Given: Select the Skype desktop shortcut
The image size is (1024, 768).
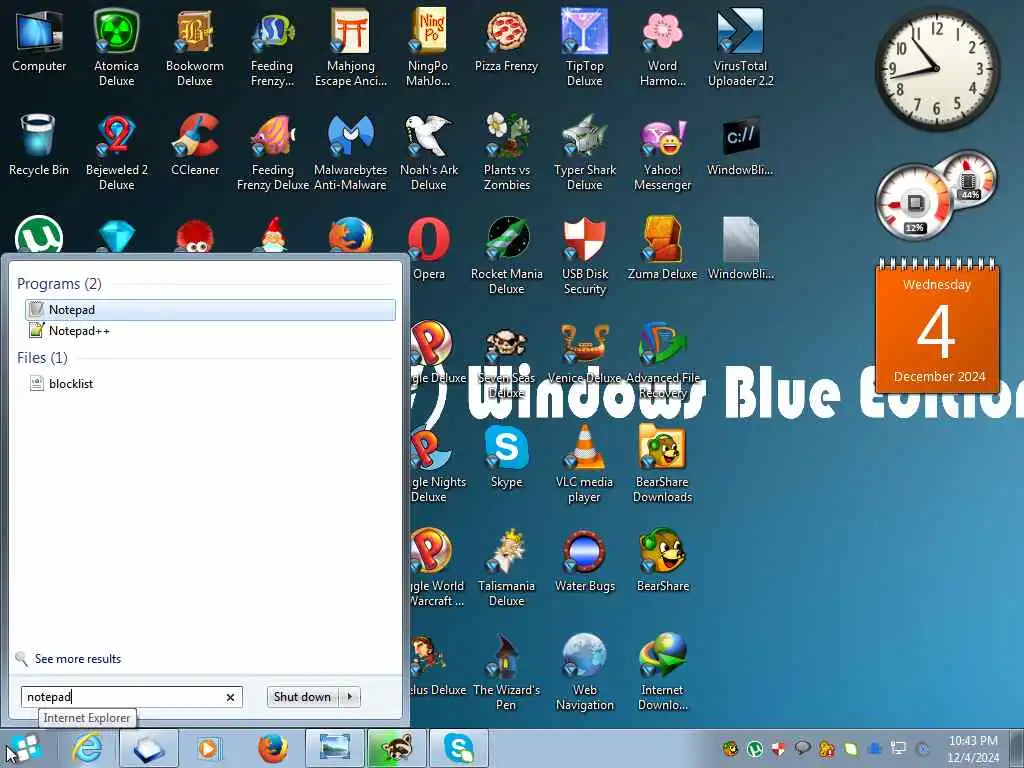Looking at the screenshot, I should click(x=507, y=456).
